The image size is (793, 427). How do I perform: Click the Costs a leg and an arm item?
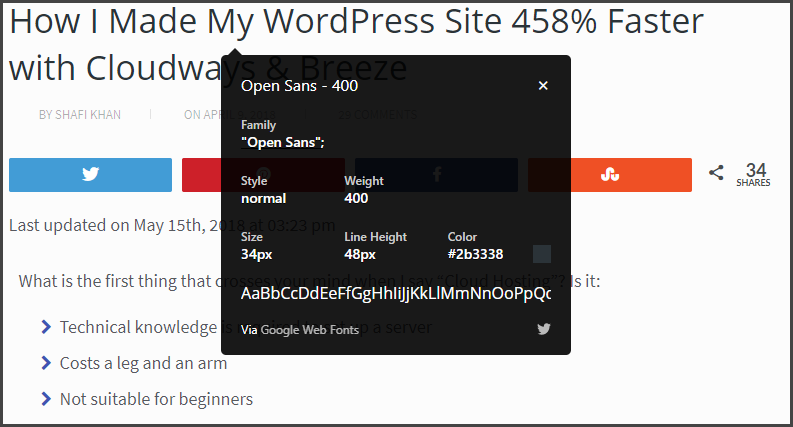coord(143,363)
